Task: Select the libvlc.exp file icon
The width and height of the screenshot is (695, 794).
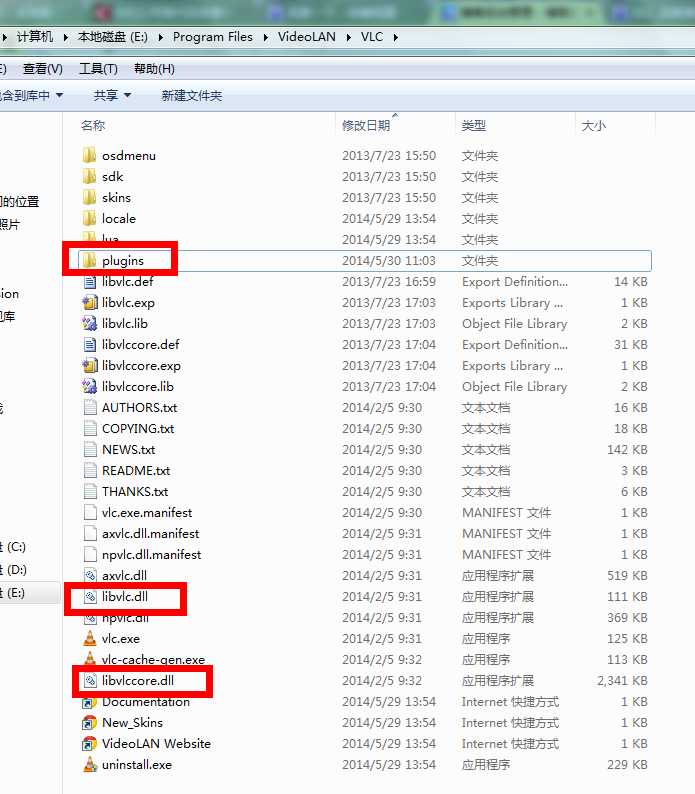Action: point(90,302)
